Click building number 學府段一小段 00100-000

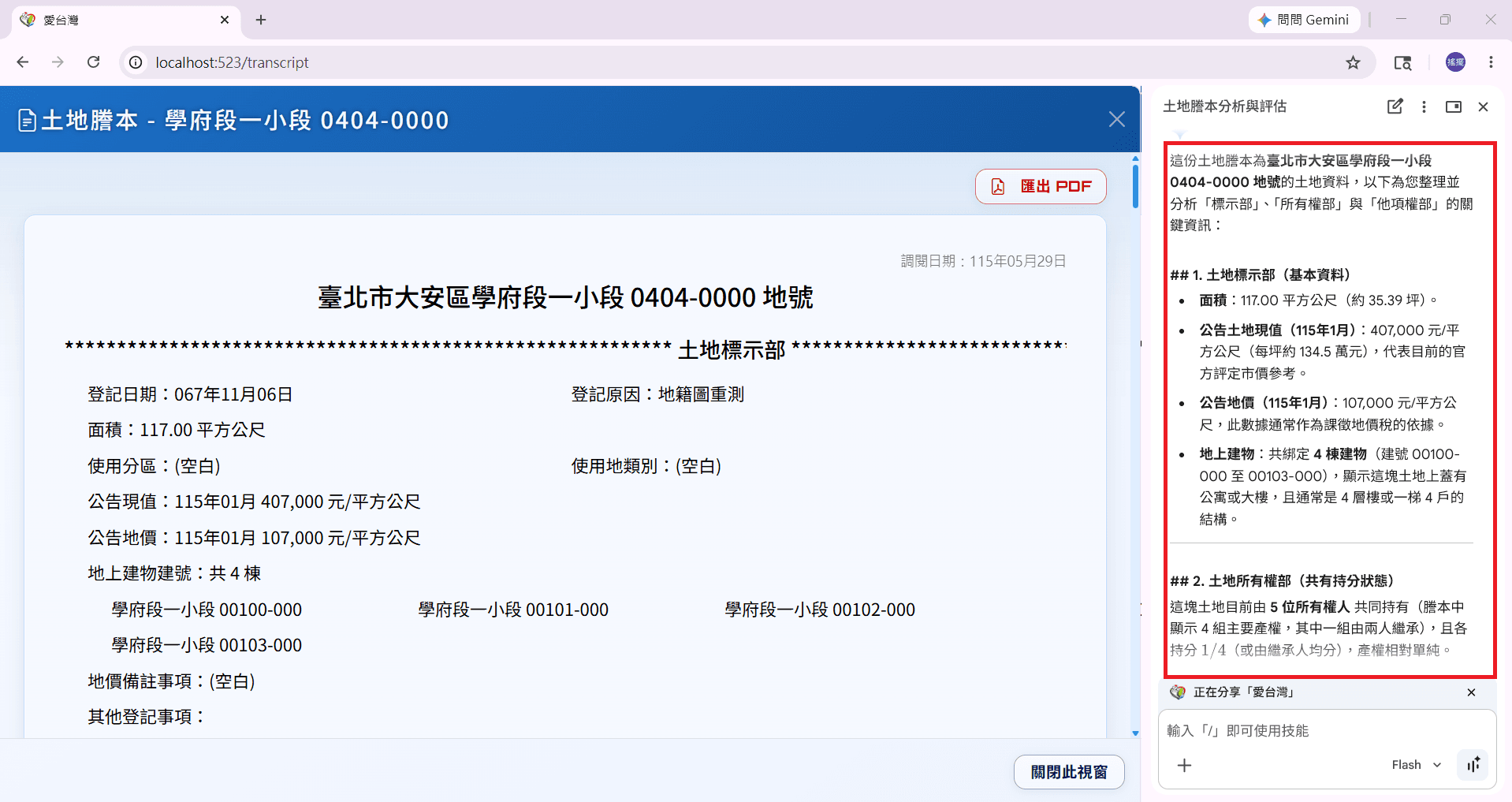(x=207, y=610)
